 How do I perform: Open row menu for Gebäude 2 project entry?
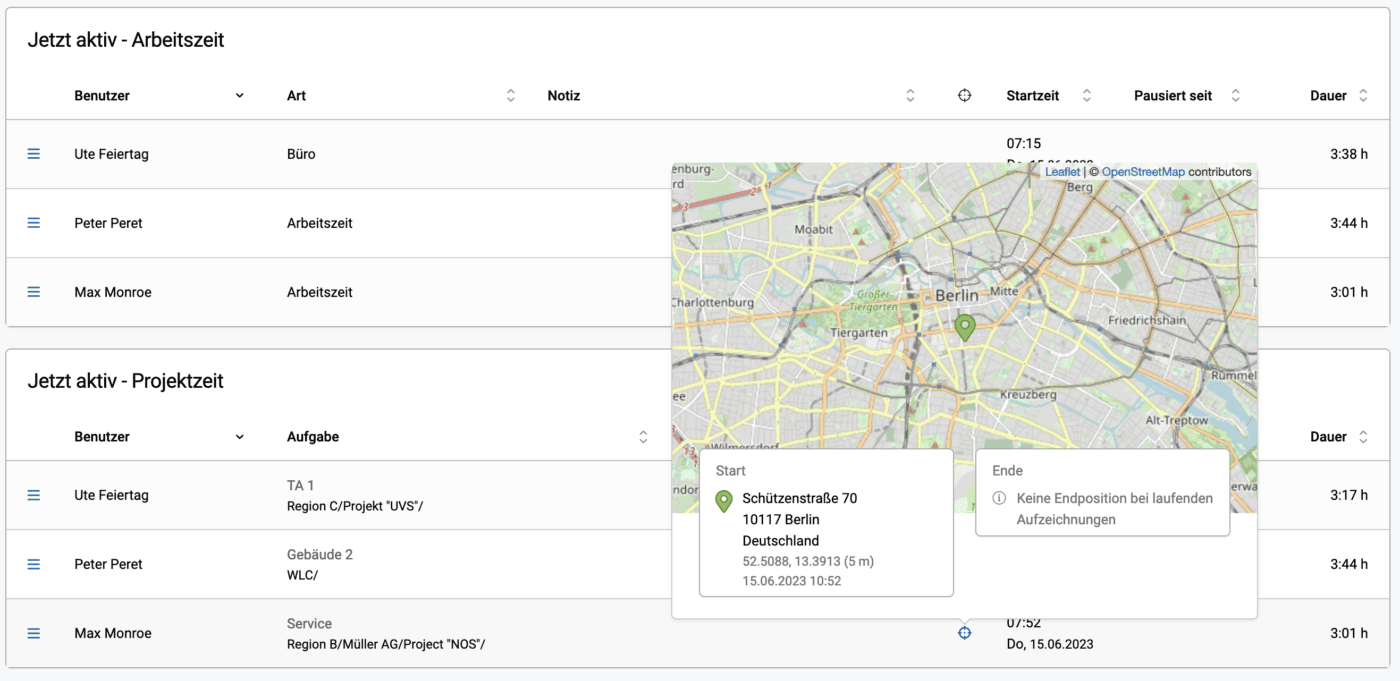pyautogui.click(x=33, y=564)
